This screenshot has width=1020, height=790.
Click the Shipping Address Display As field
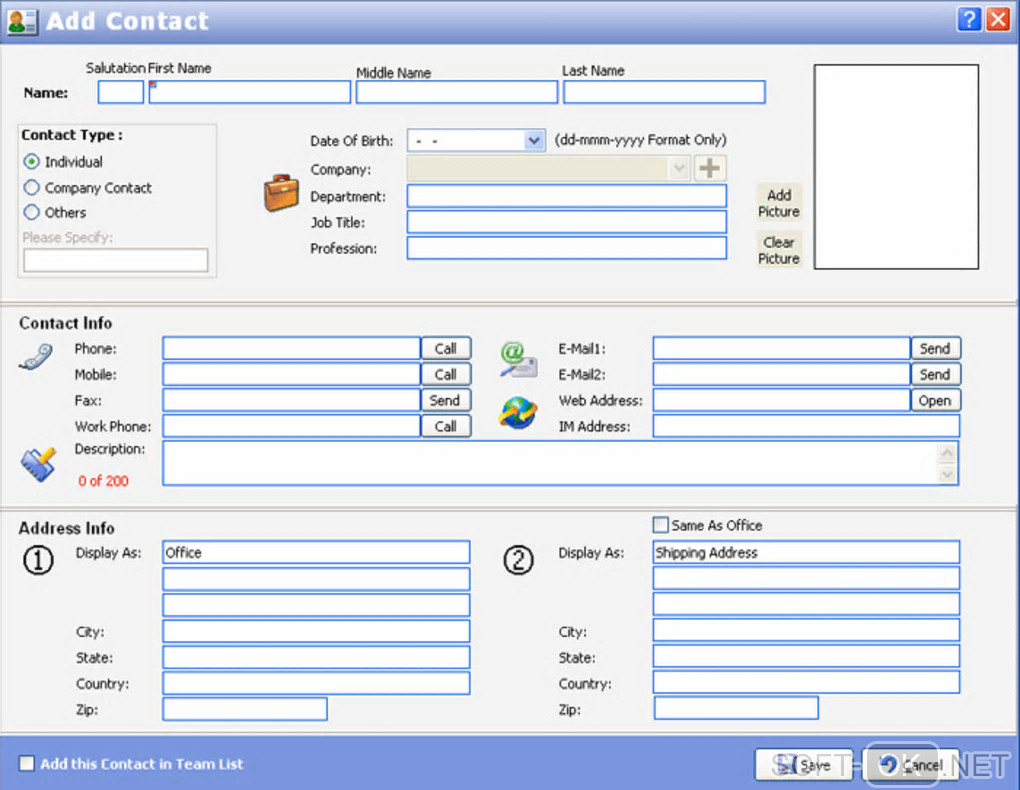[x=806, y=552]
